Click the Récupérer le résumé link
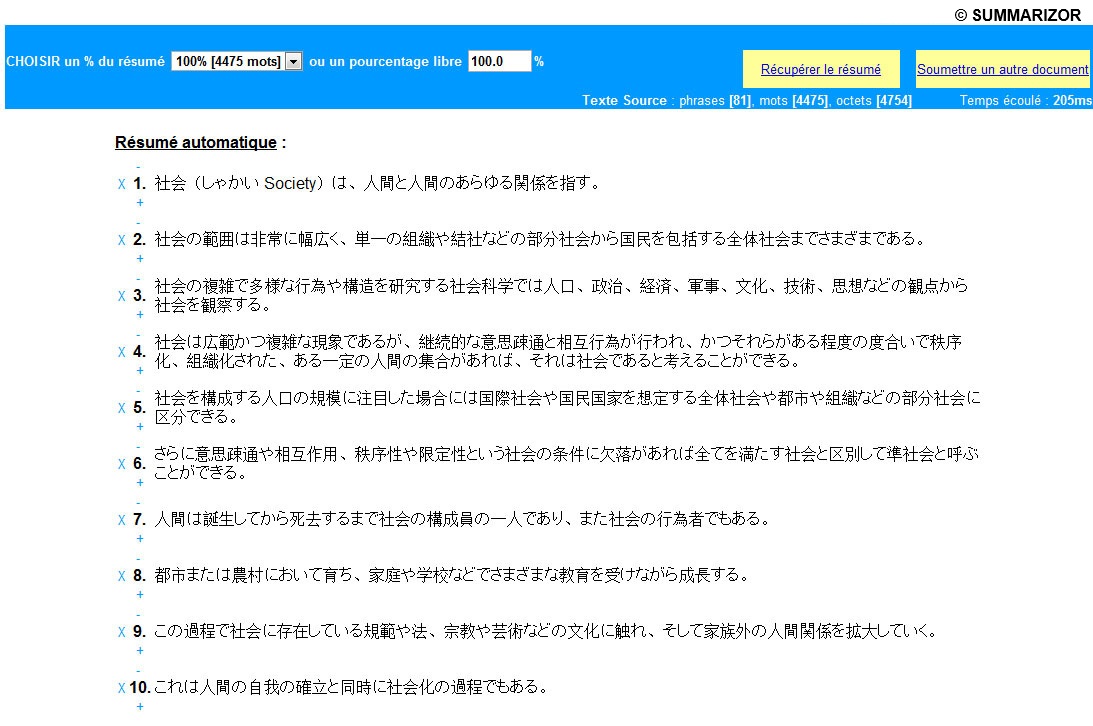 click(820, 70)
